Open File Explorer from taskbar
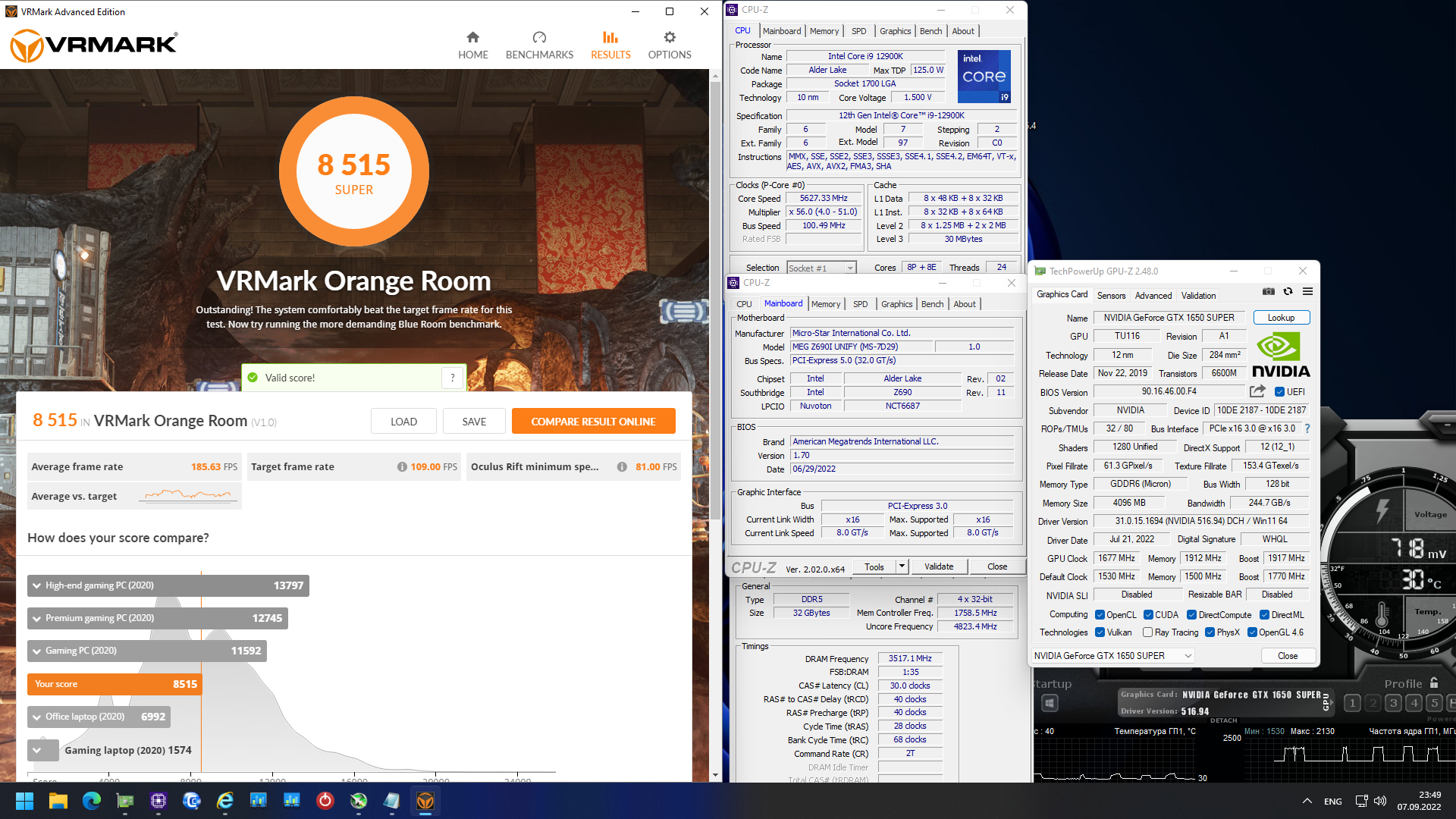1456x819 pixels. 58,801
